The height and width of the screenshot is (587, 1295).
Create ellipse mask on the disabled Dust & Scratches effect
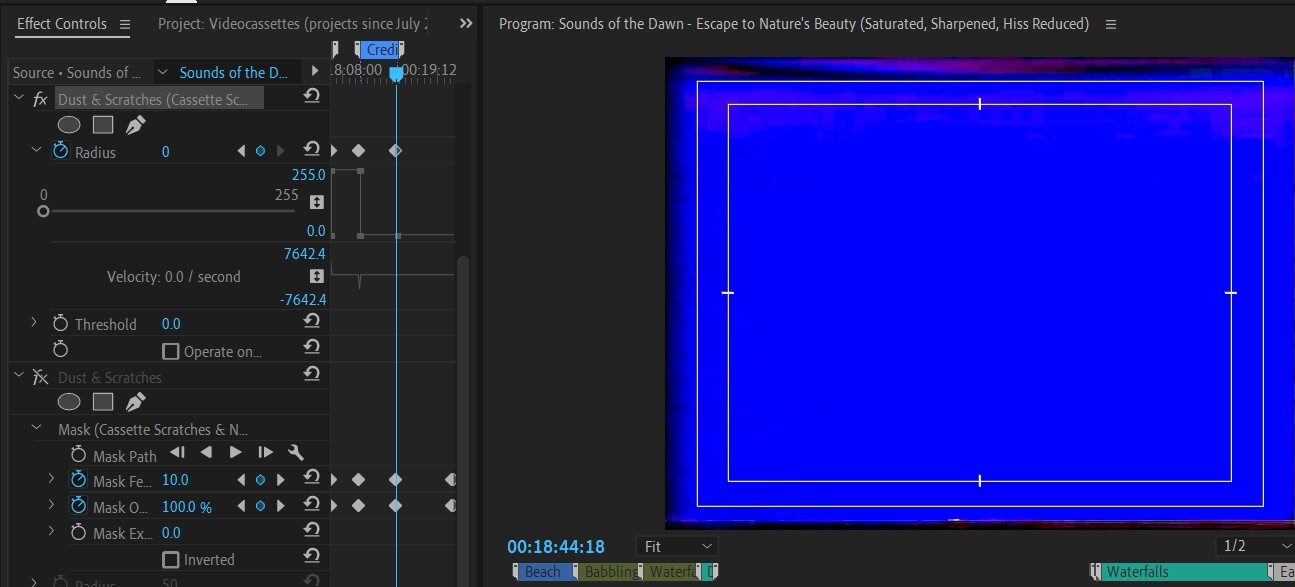point(68,402)
